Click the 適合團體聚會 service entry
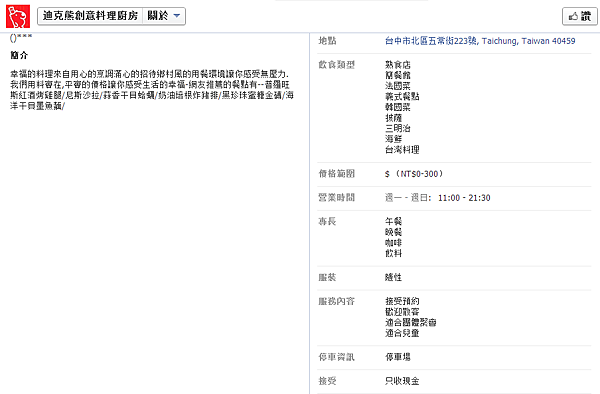 pyautogui.click(x=411, y=322)
